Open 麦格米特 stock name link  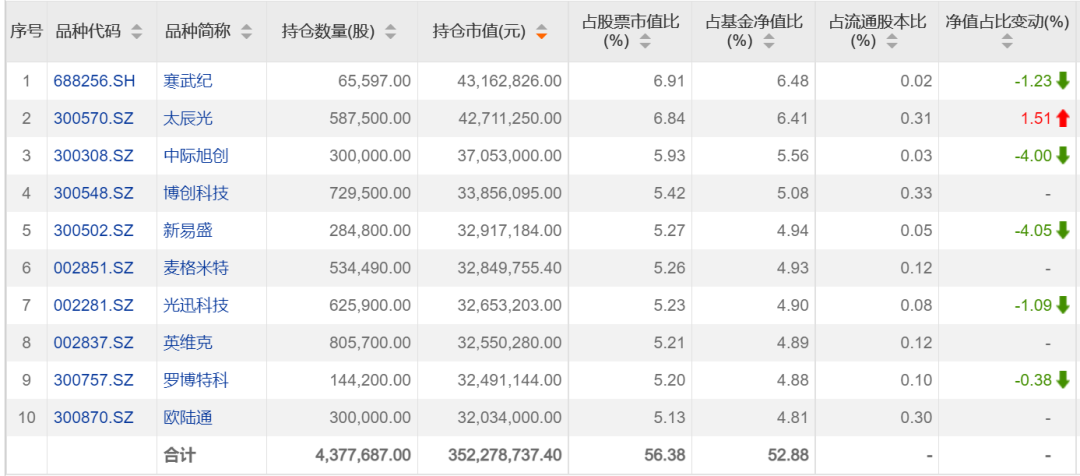[196, 268]
